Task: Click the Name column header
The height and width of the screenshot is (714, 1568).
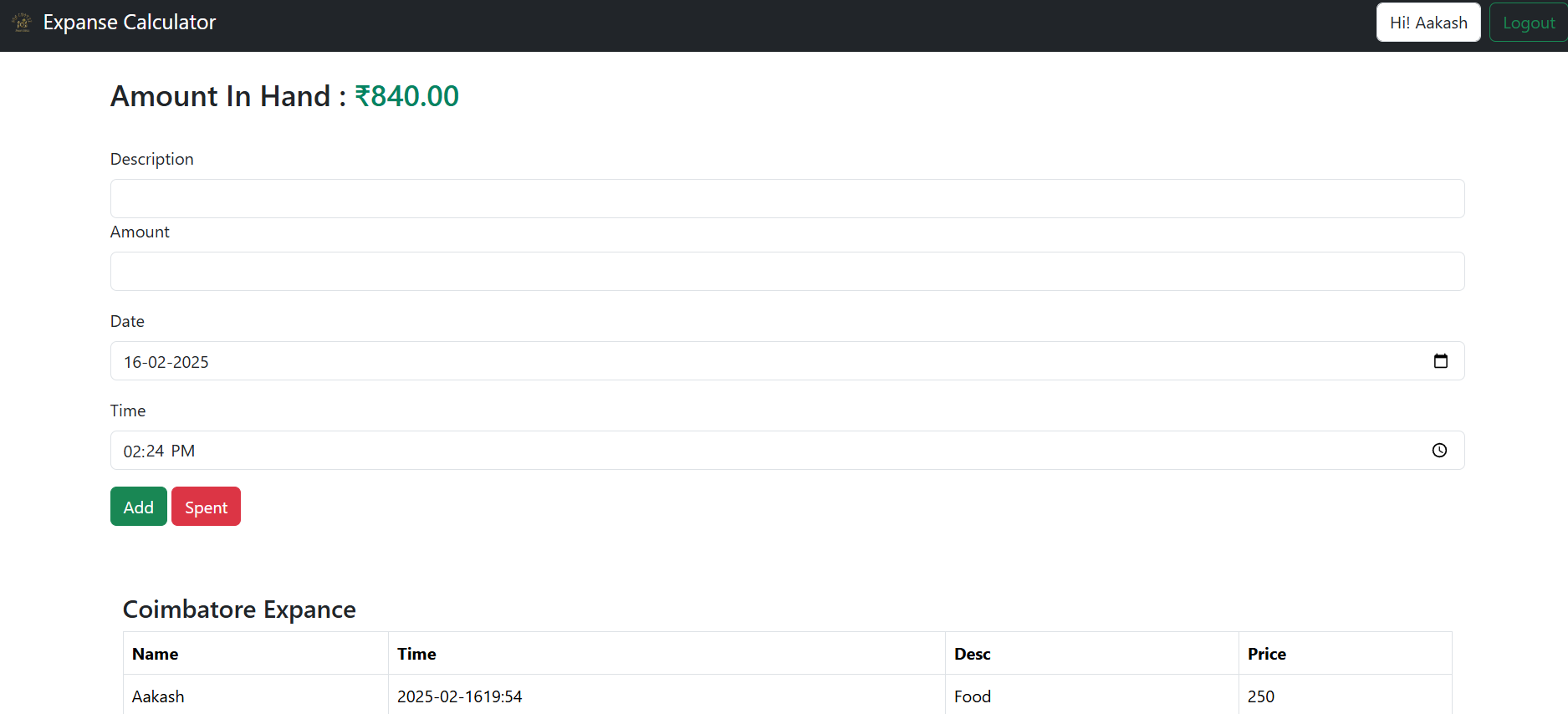Action: (156, 654)
